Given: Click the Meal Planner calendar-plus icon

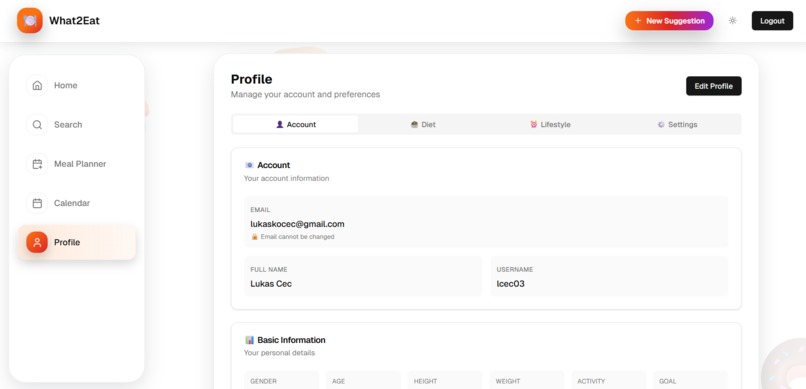Looking at the screenshot, I should tap(37, 164).
